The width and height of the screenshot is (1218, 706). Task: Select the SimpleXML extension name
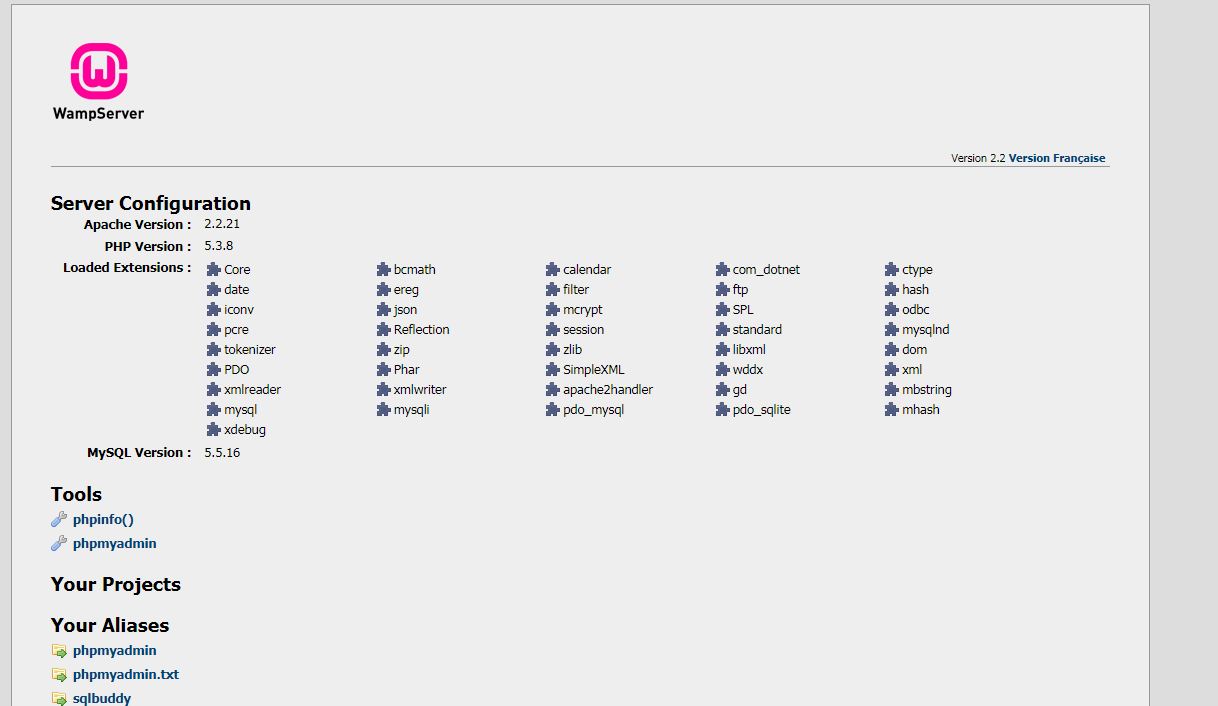[594, 370]
